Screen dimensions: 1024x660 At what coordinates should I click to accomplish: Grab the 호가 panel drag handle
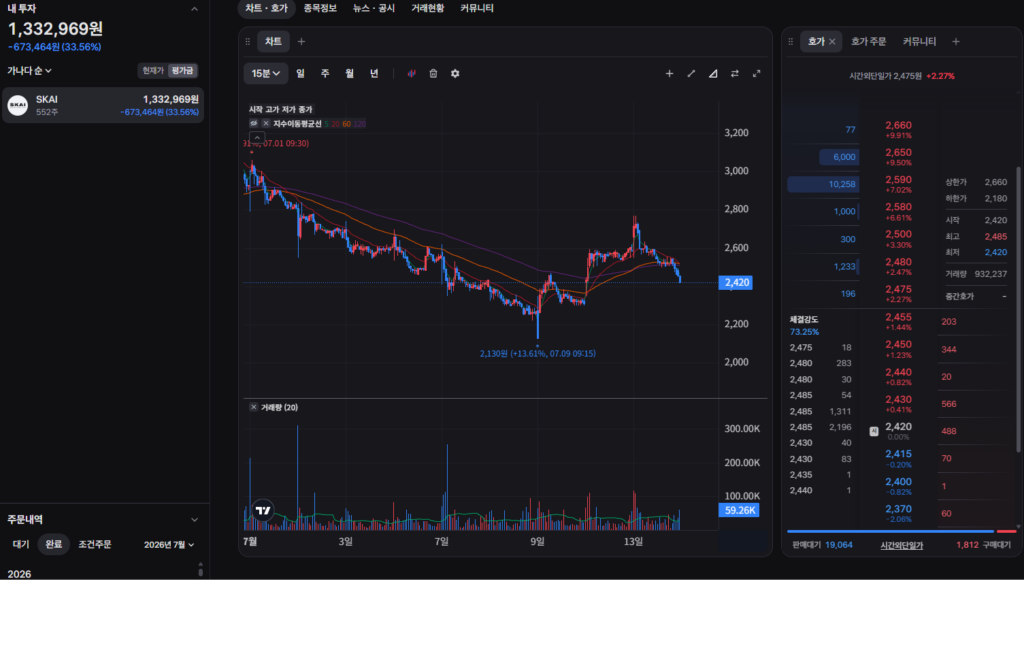pos(790,42)
